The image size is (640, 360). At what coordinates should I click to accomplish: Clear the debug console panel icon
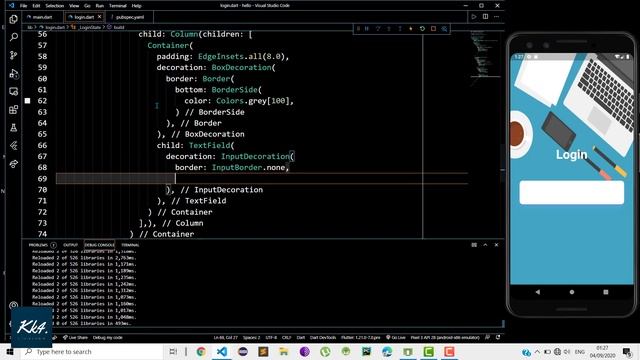(x=474, y=245)
